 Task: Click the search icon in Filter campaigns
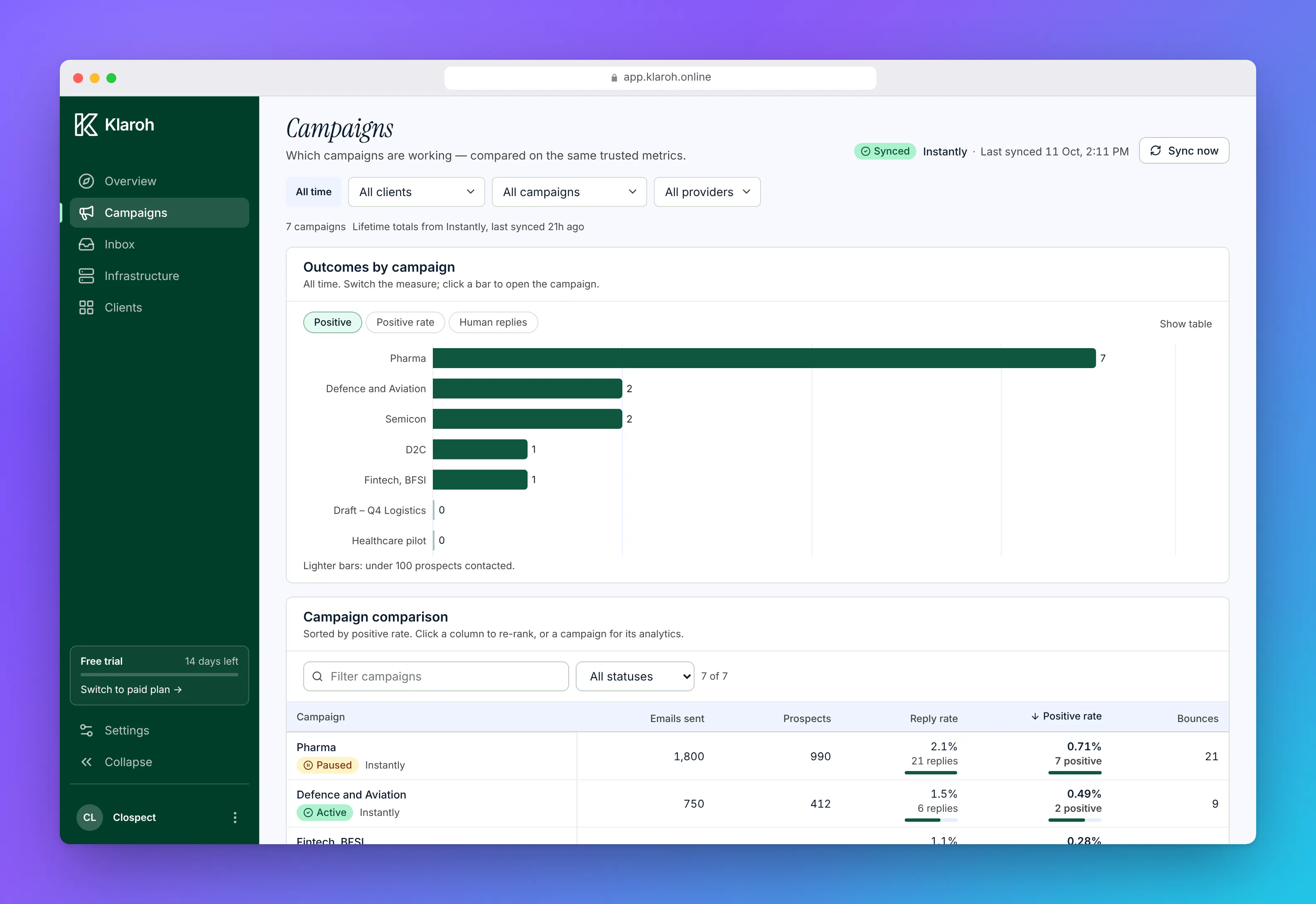pos(318,676)
